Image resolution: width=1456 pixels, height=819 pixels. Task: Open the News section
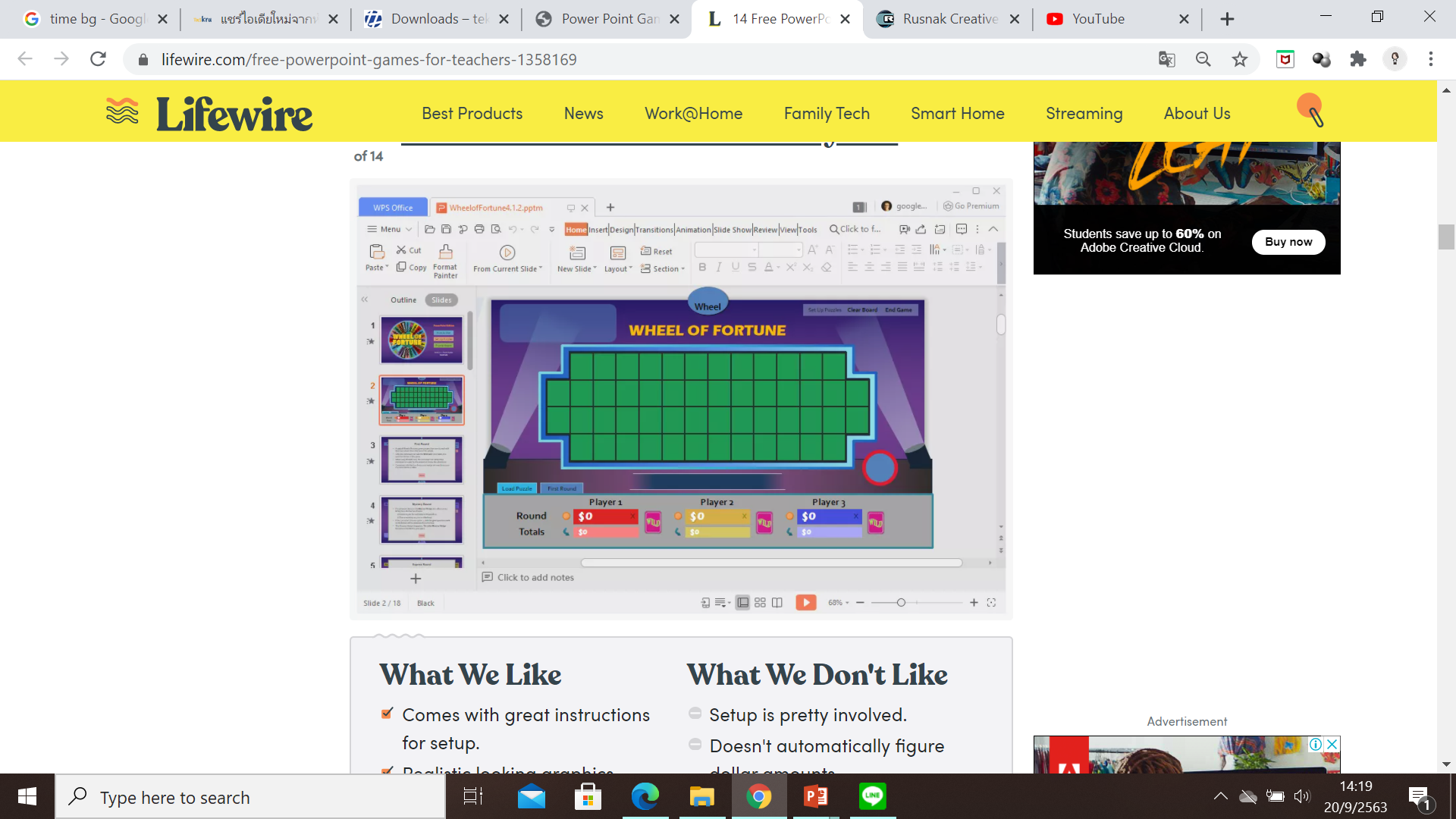pyautogui.click(x=584, y=114)
